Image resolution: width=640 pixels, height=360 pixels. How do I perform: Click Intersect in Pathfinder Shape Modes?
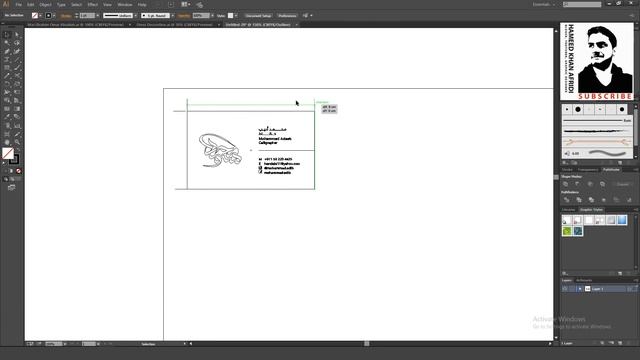(x=590, y=184)
